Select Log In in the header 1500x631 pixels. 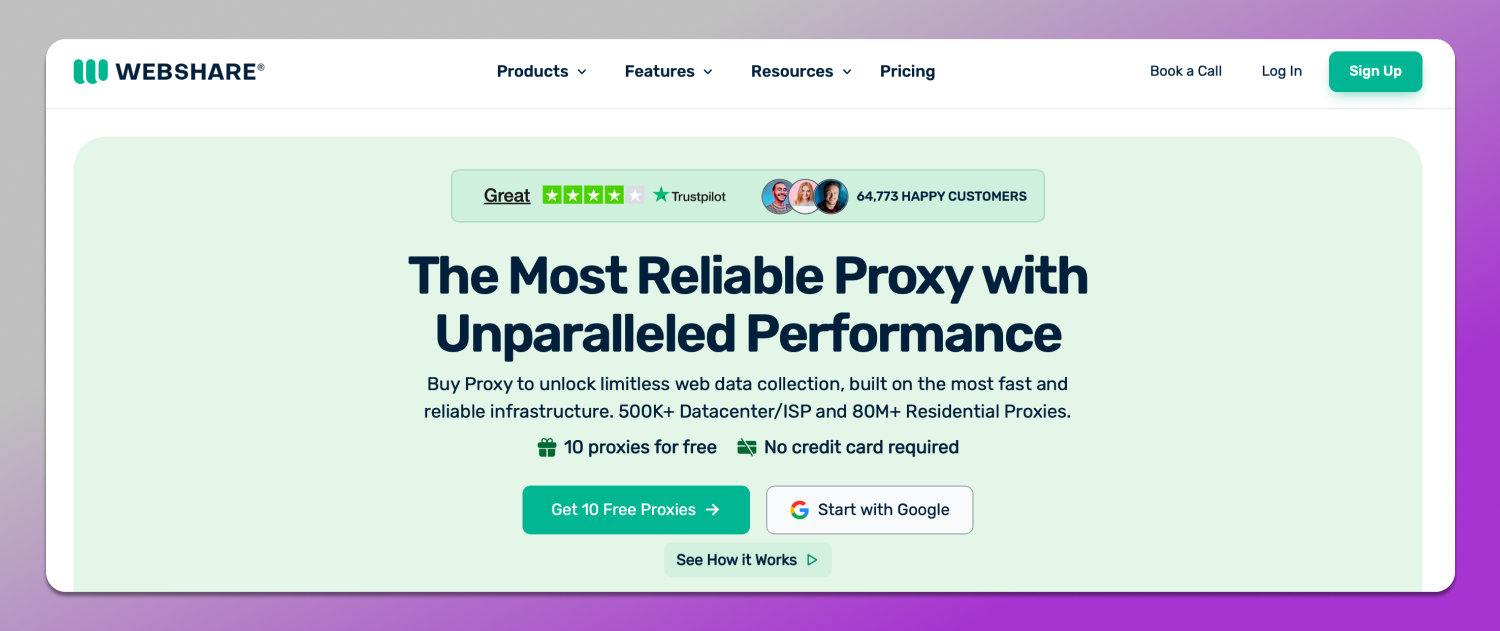1281,71
